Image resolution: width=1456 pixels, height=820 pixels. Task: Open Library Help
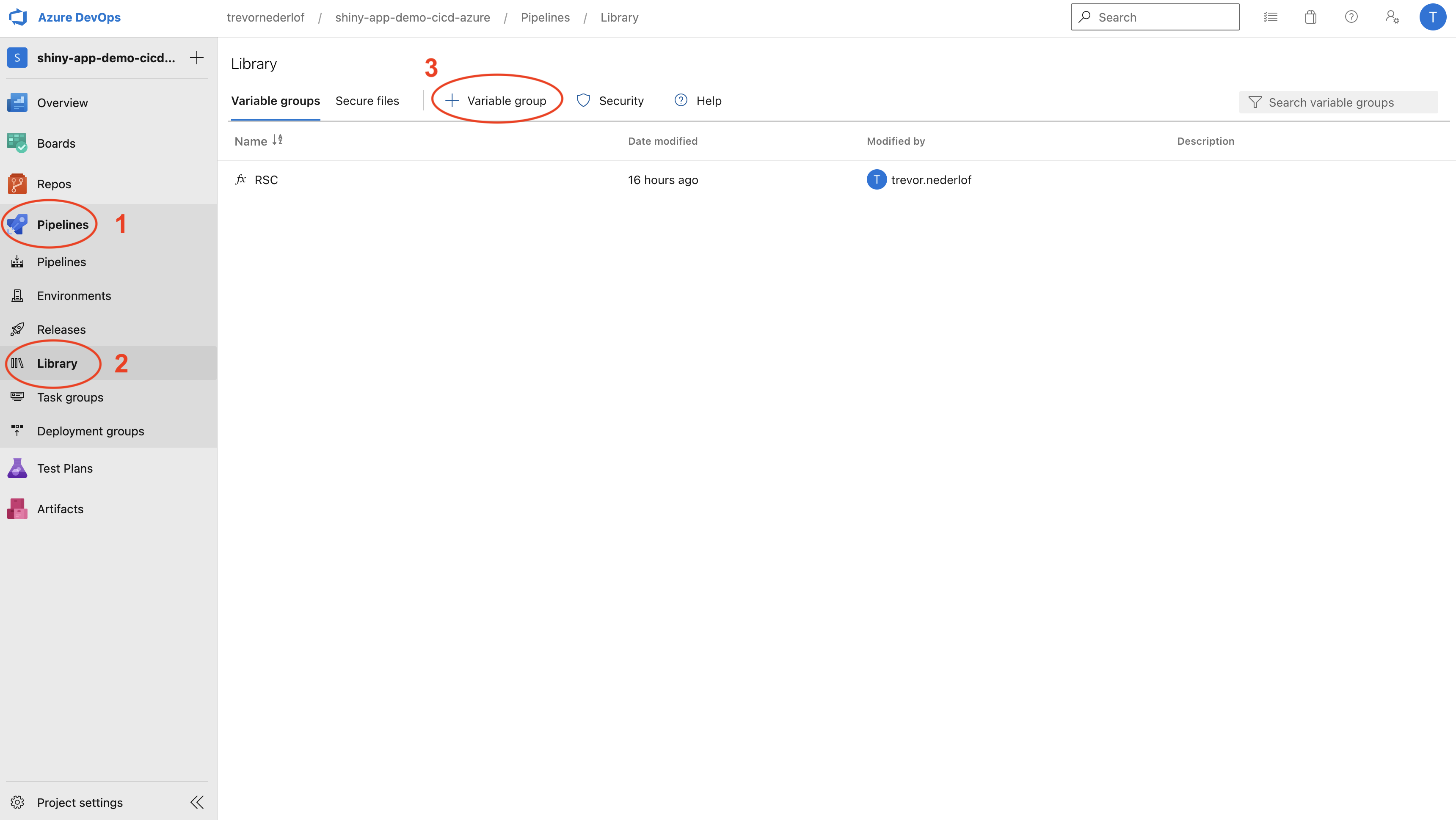click(698, 101)
